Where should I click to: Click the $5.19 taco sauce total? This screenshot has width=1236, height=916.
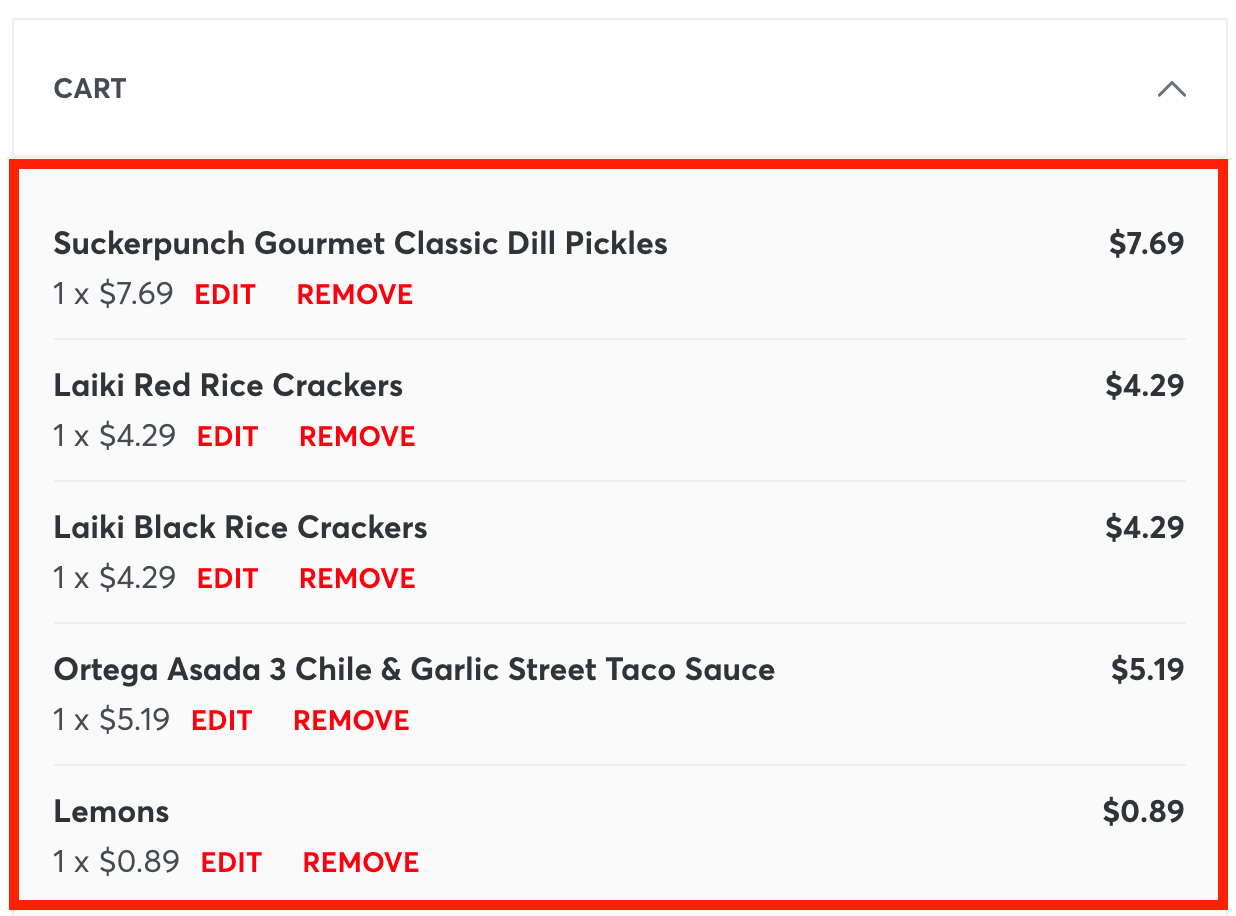pos(1147,669)
